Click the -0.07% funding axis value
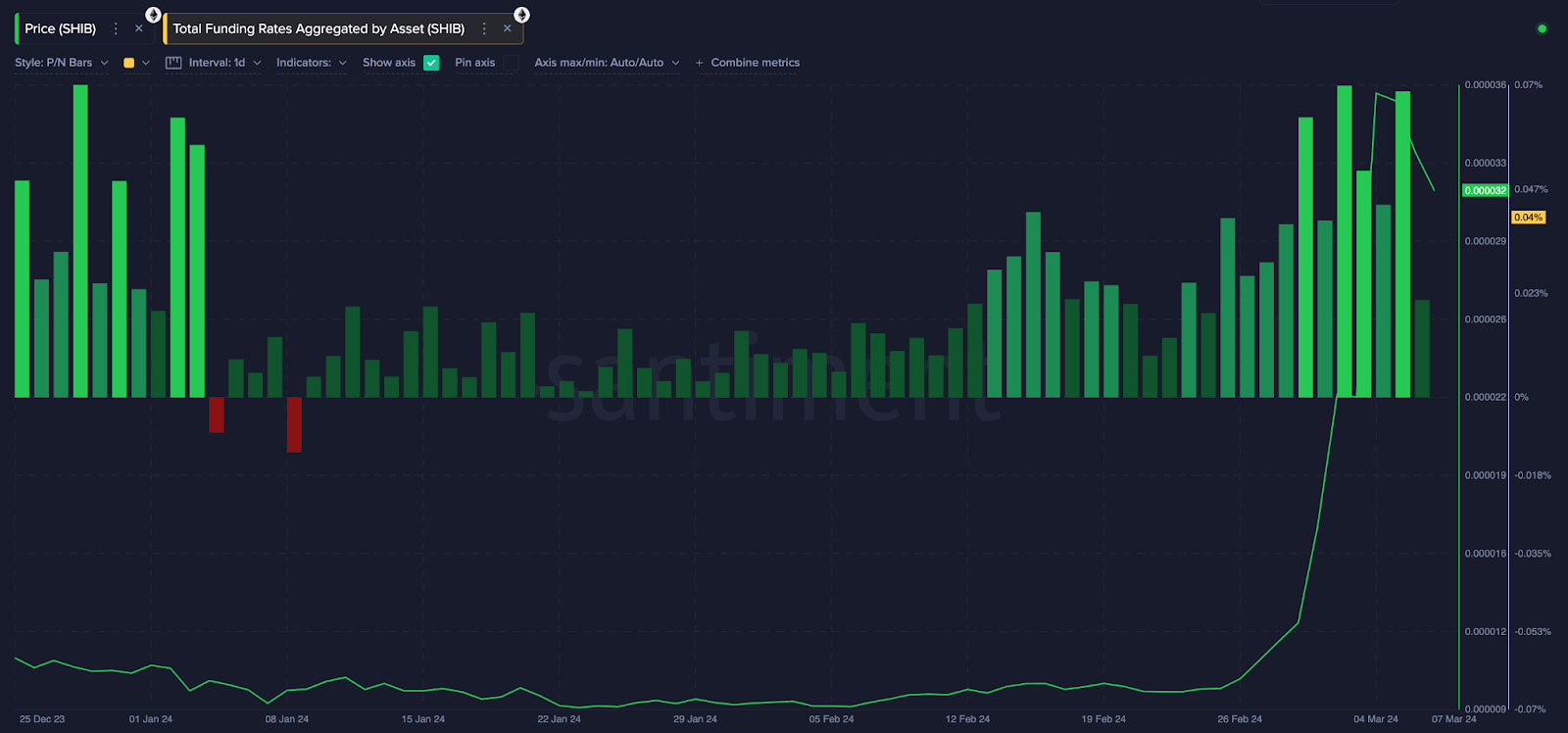 (1530, 709)
